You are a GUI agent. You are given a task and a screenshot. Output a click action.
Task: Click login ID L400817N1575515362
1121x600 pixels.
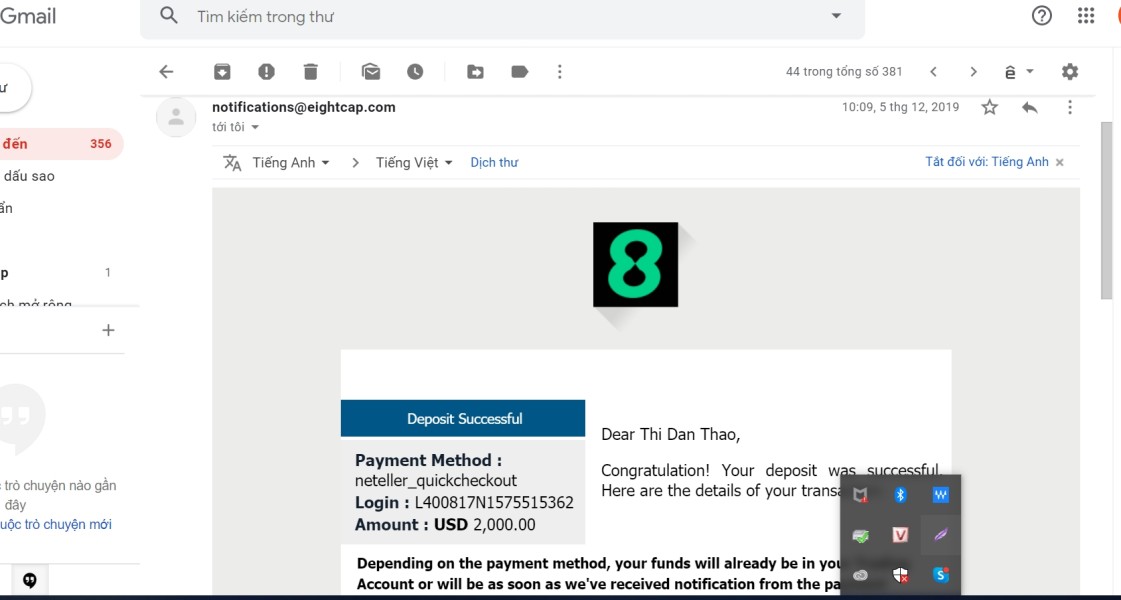pos(494,503)
